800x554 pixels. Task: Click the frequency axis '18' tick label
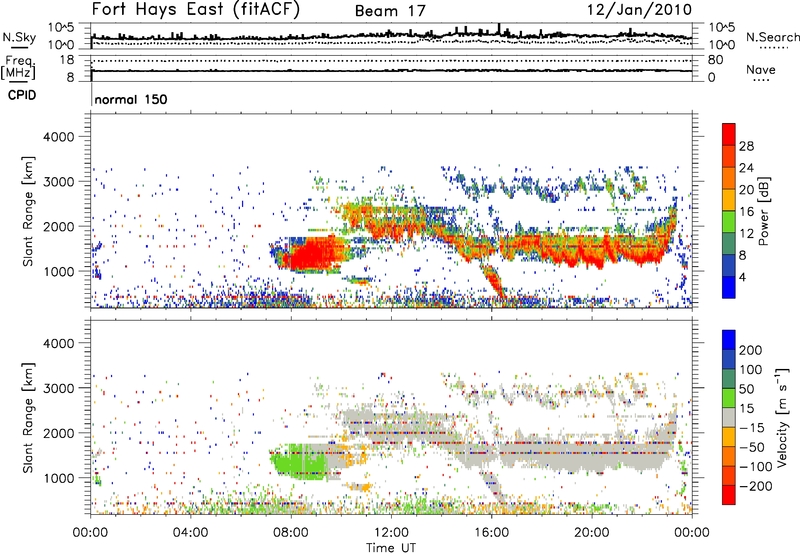pos(67,60)
